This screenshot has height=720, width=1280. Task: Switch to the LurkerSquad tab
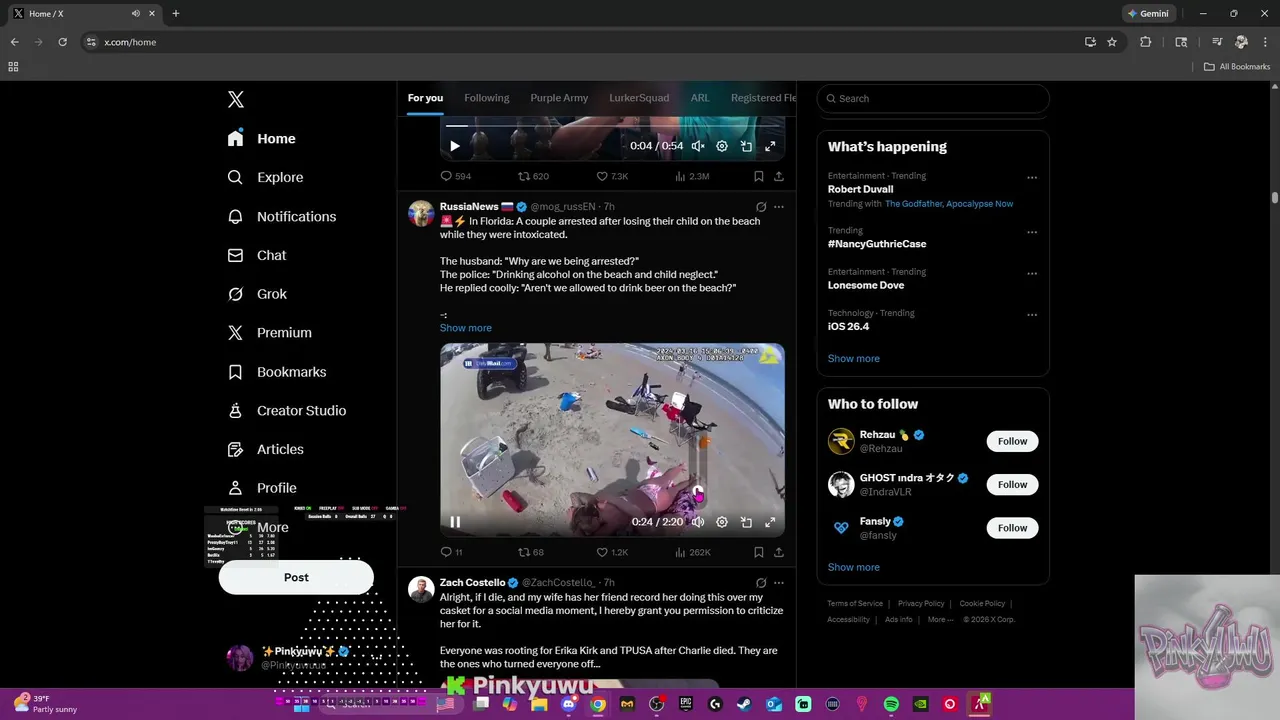point(639,98)
